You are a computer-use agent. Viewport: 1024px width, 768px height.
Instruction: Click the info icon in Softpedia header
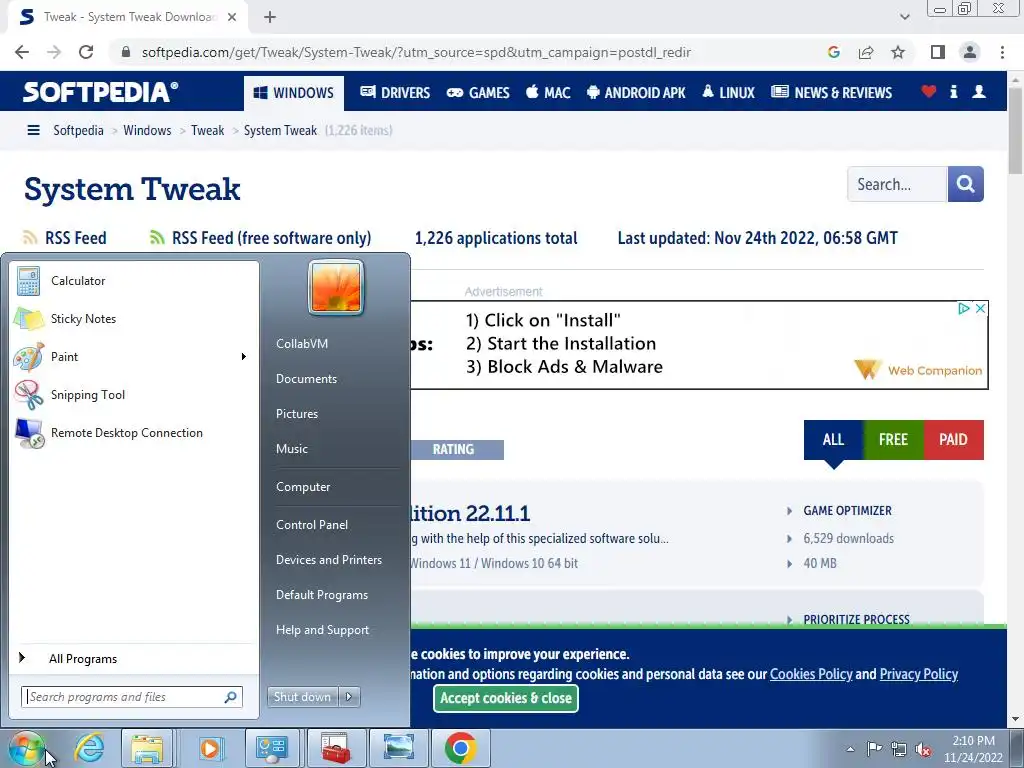coord(953,91)
